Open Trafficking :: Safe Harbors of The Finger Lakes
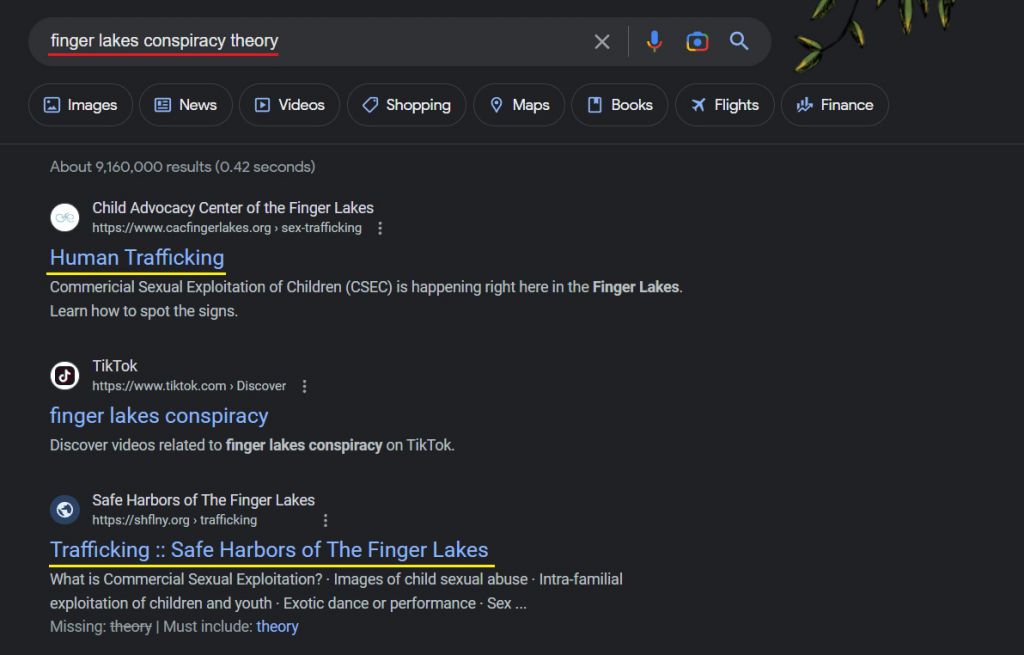 tap(269, 550)
